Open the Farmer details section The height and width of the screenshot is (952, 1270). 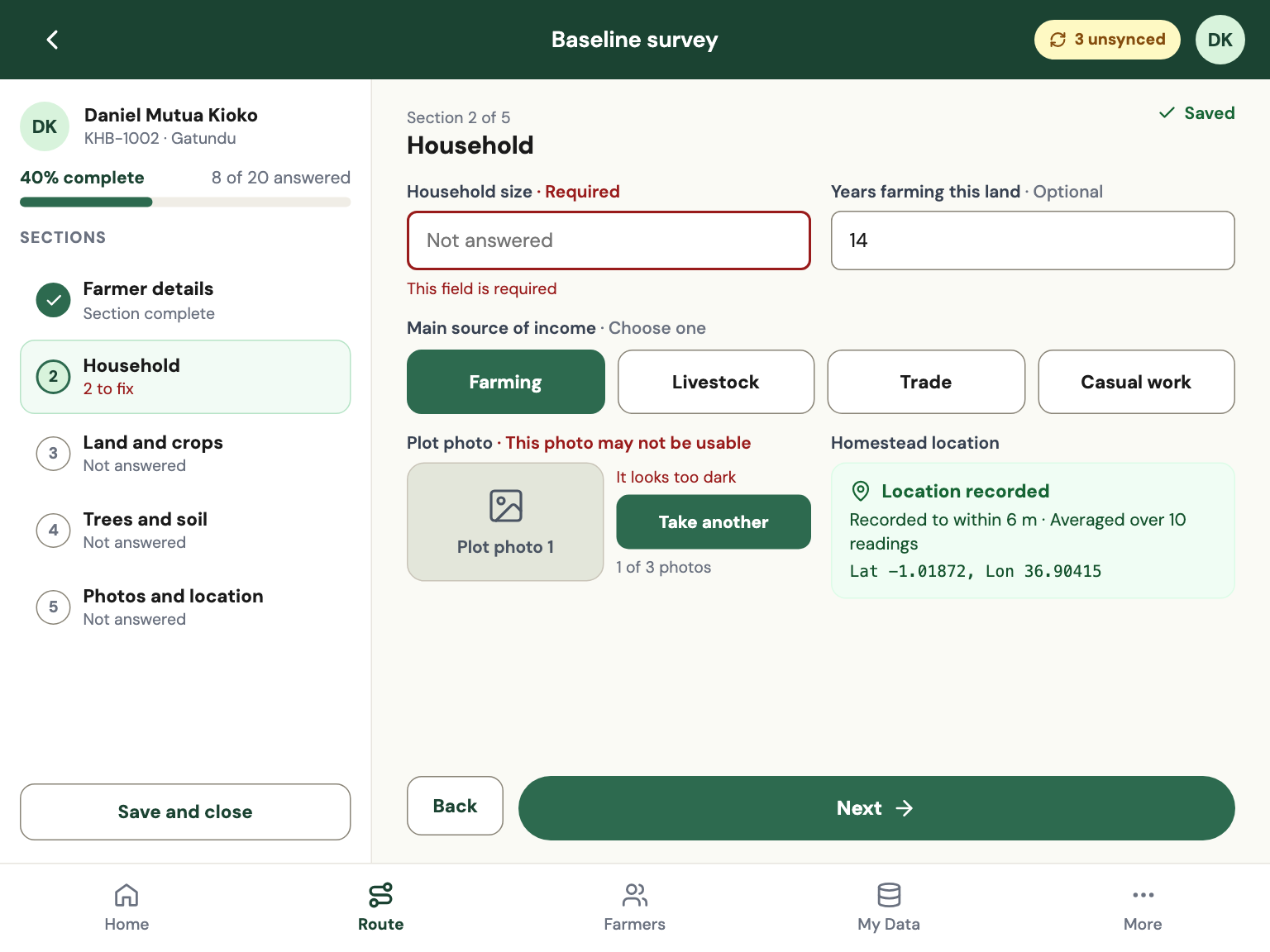click(x=185, y=300)
